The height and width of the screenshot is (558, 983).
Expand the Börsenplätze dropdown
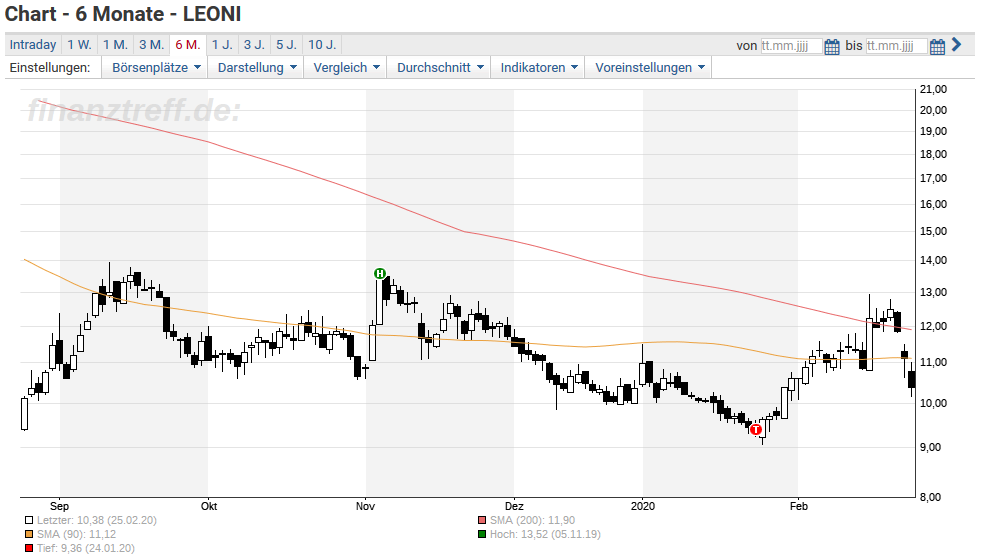tap(156, 68)
